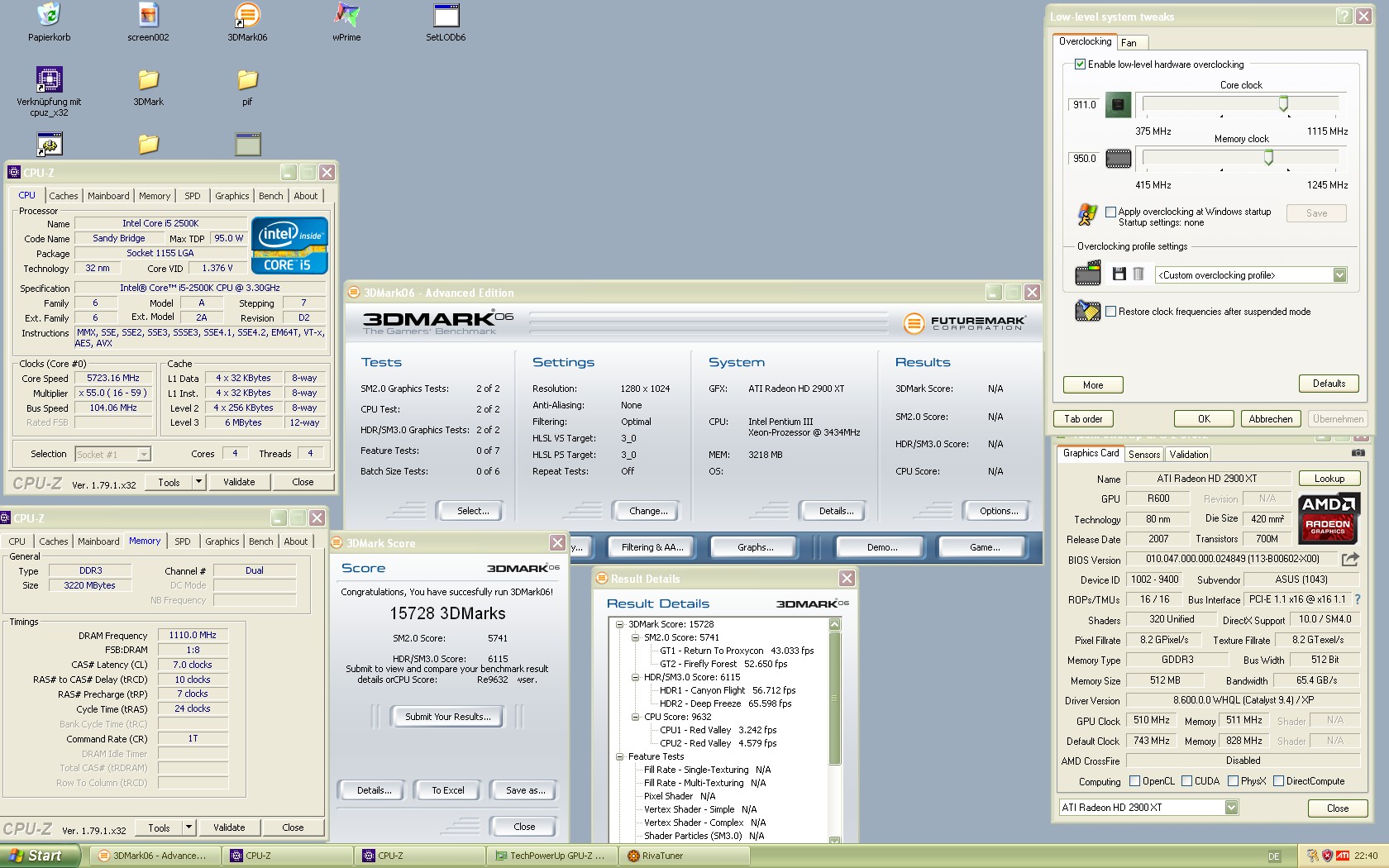This screenshot has width=1389, height=868.
Task: Click Submit Your Results button
Action: point(448,717)
